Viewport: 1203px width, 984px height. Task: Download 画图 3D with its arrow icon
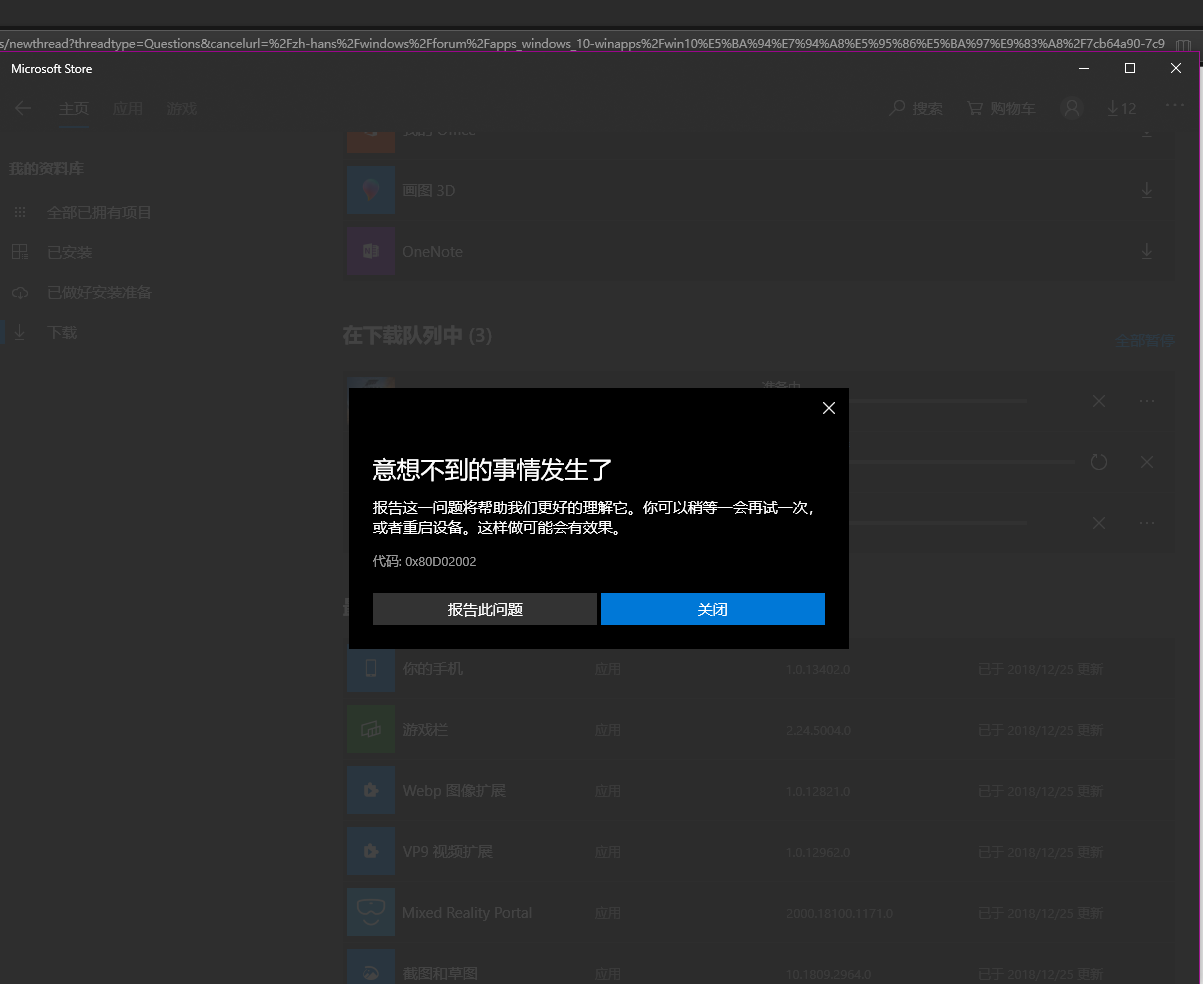1147,190
